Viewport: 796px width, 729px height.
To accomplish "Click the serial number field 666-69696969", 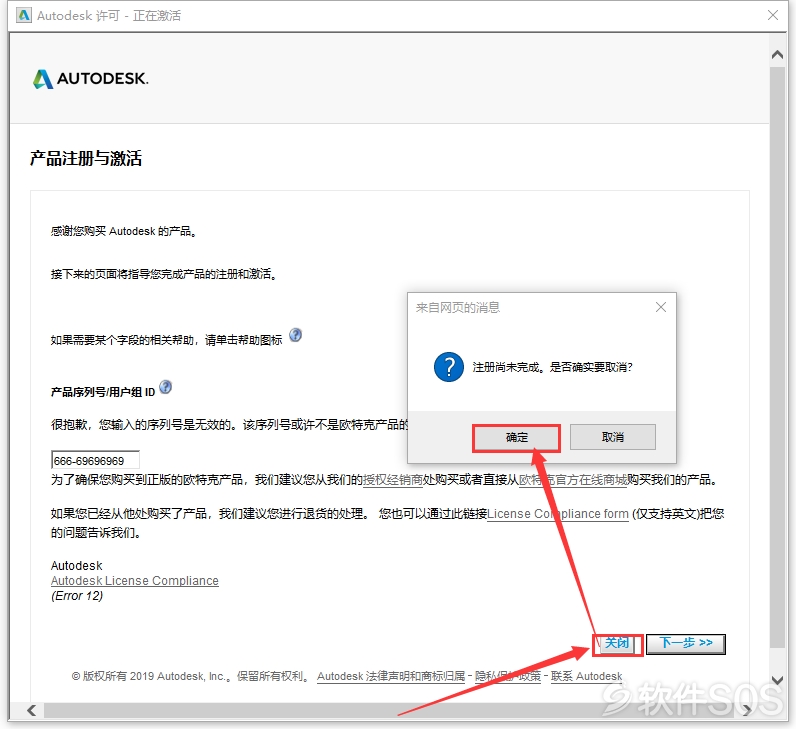I will (95, 460).
